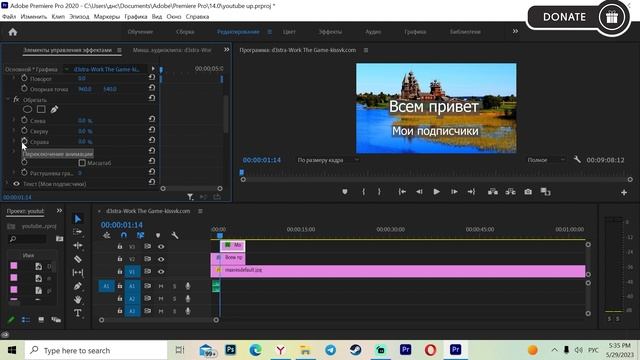The height and width of the screenshot is (360, 640).
Task: Play the program monitor
Action: click(436, 191)
